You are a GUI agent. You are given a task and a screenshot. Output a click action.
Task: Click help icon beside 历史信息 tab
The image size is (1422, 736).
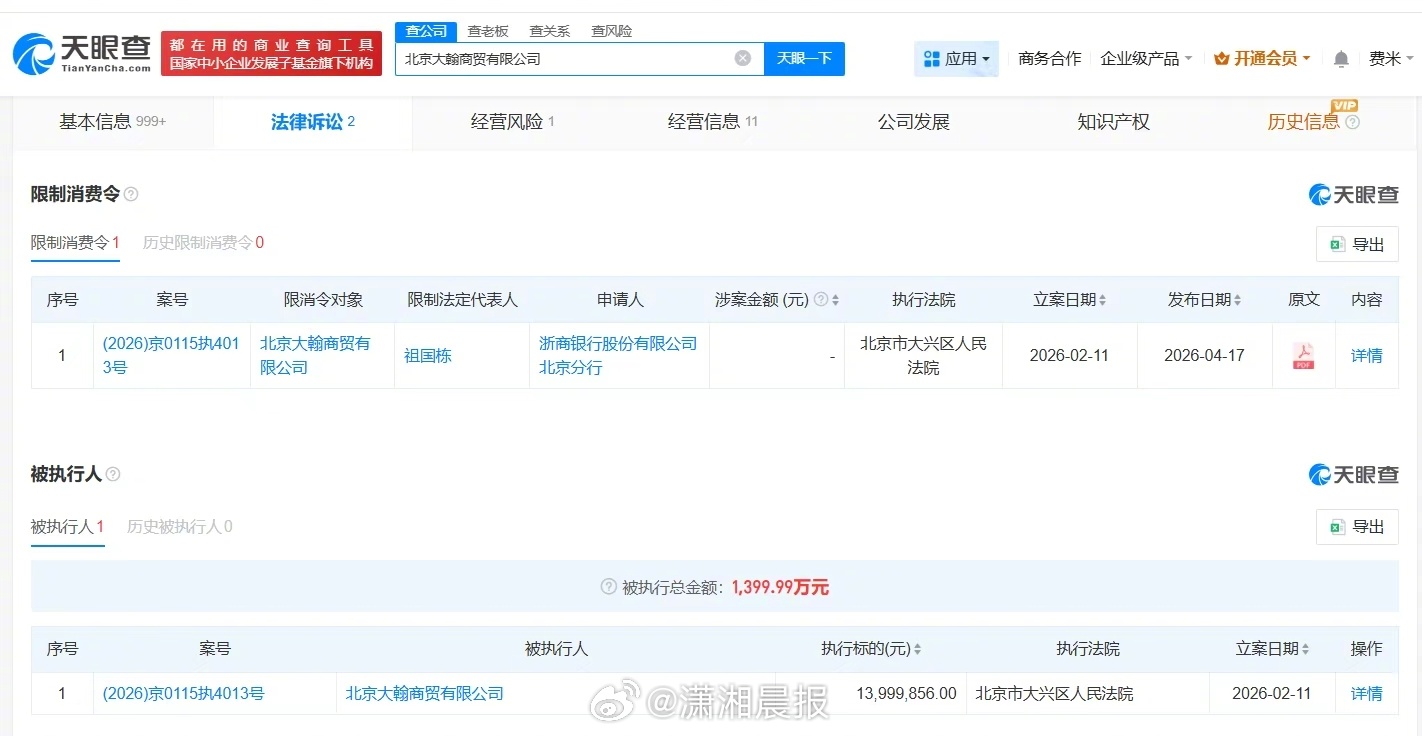[x=1352, y=122]
